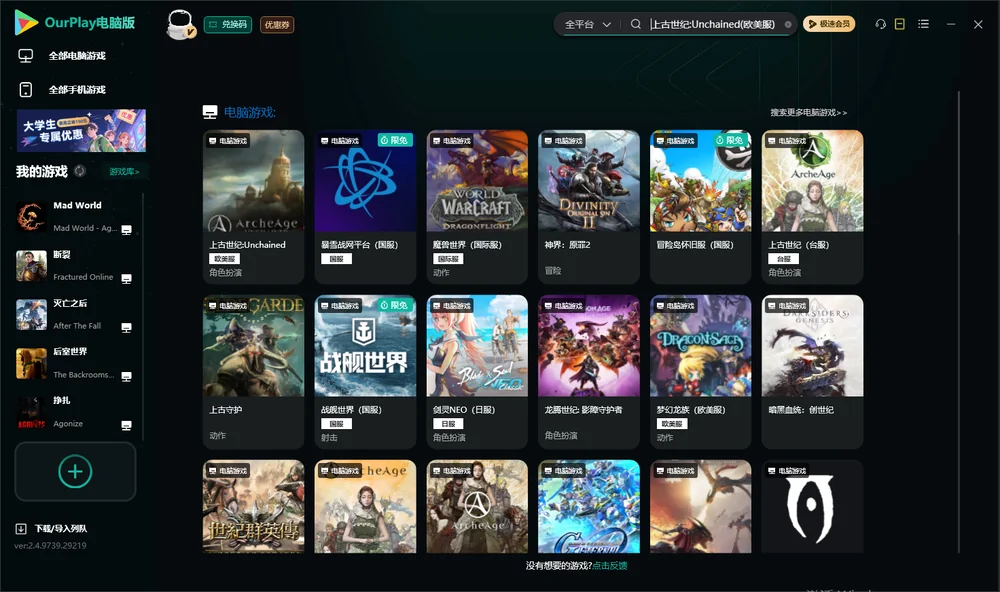Screen dimensions: 1000x592
Task: Open customer service headset icon
Action: click(881, 24)
